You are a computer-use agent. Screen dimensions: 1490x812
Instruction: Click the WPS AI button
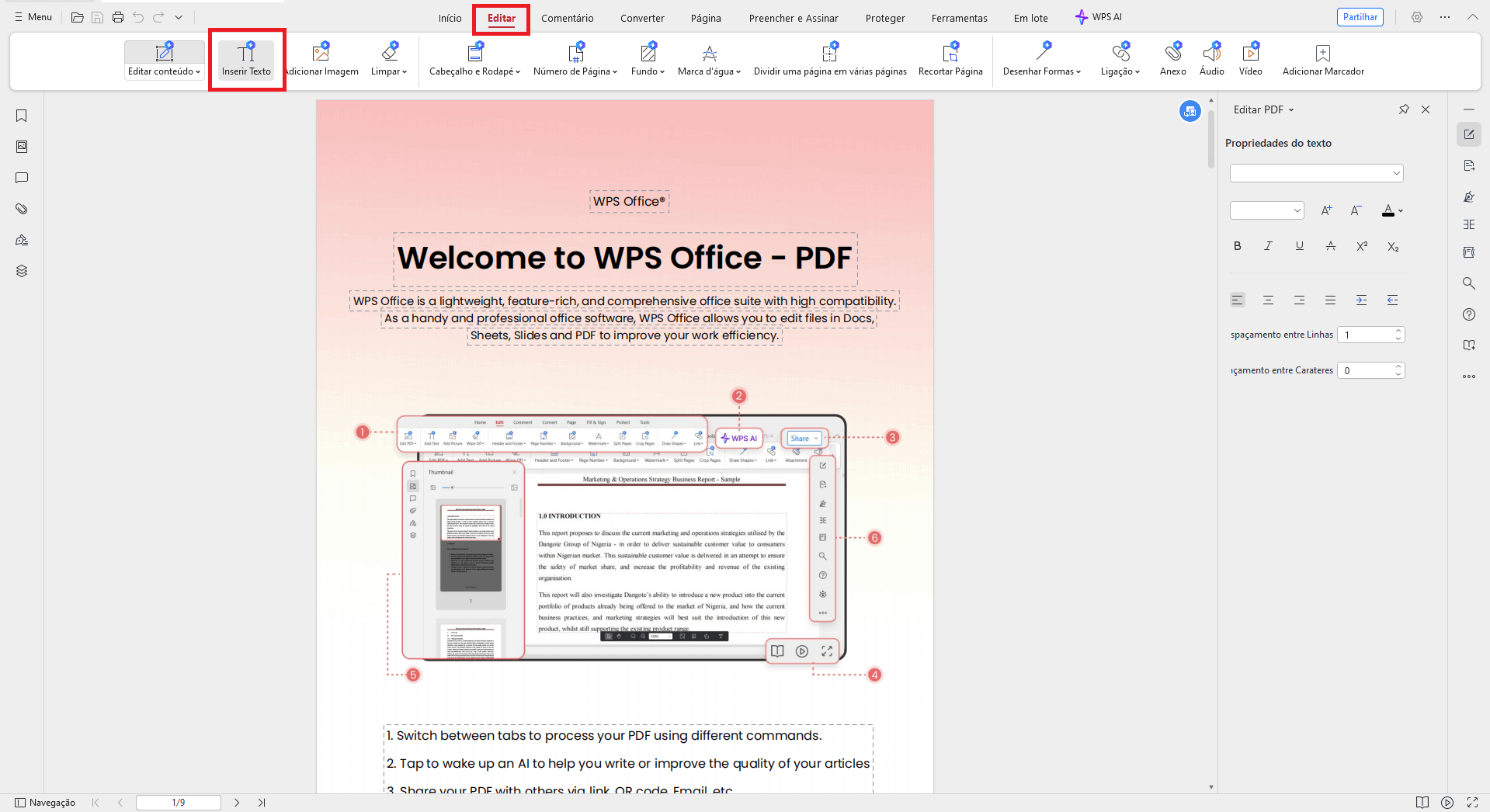[1099, 17]
